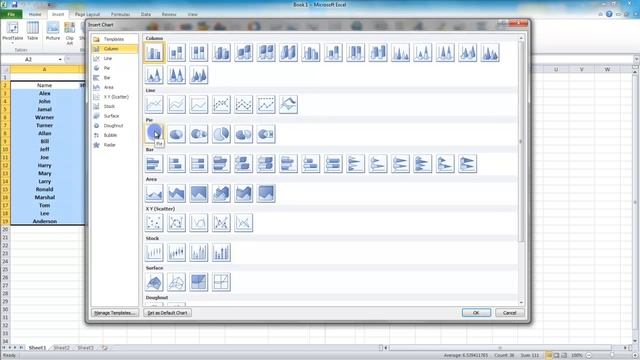Pick the Bar of Pie chart type

266,134
